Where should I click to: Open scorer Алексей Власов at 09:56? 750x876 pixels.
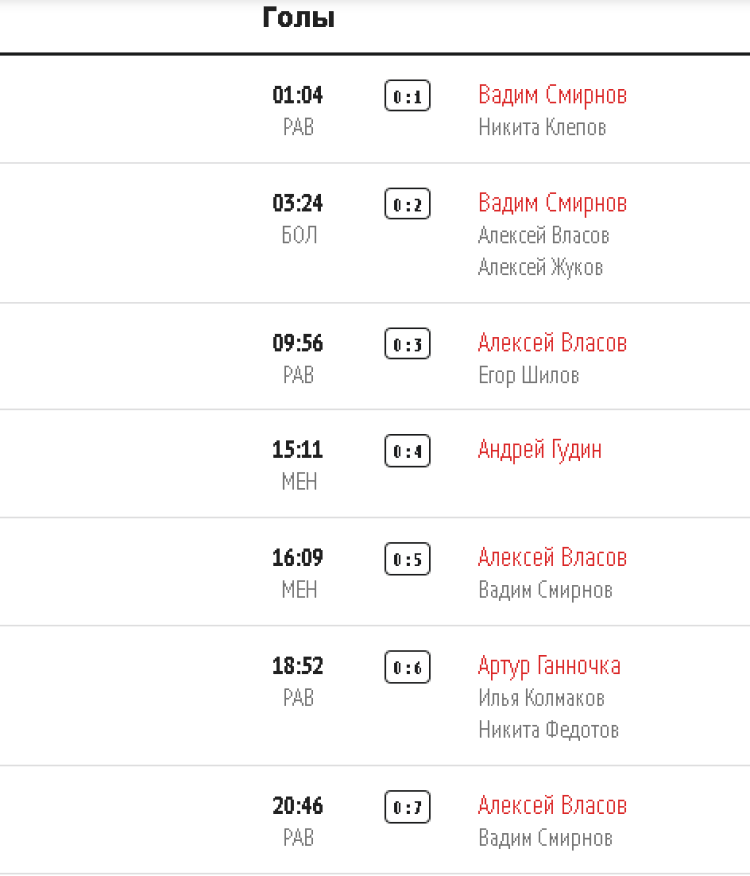tap(552, 343)
